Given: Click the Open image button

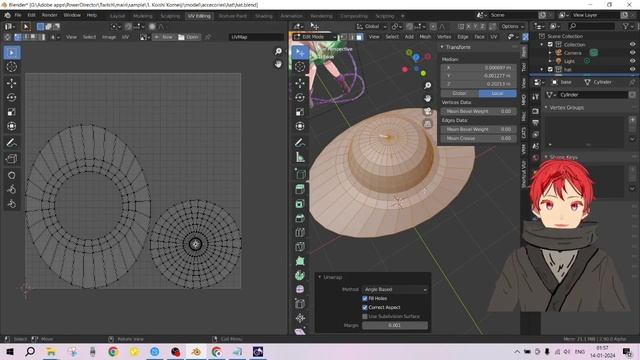Looking at the screenshot, I should [189, 37].
